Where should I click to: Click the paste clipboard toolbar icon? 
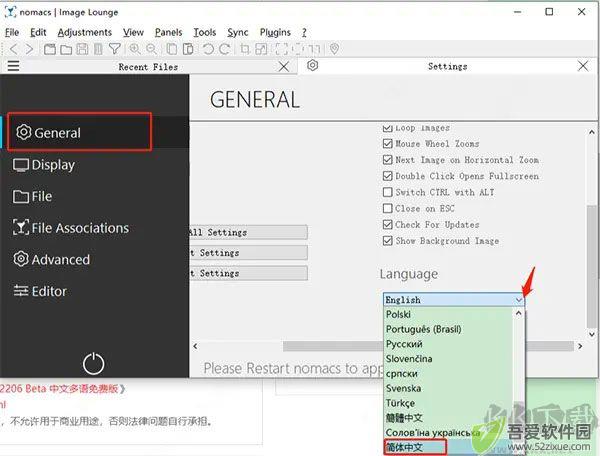click(188, 49)
